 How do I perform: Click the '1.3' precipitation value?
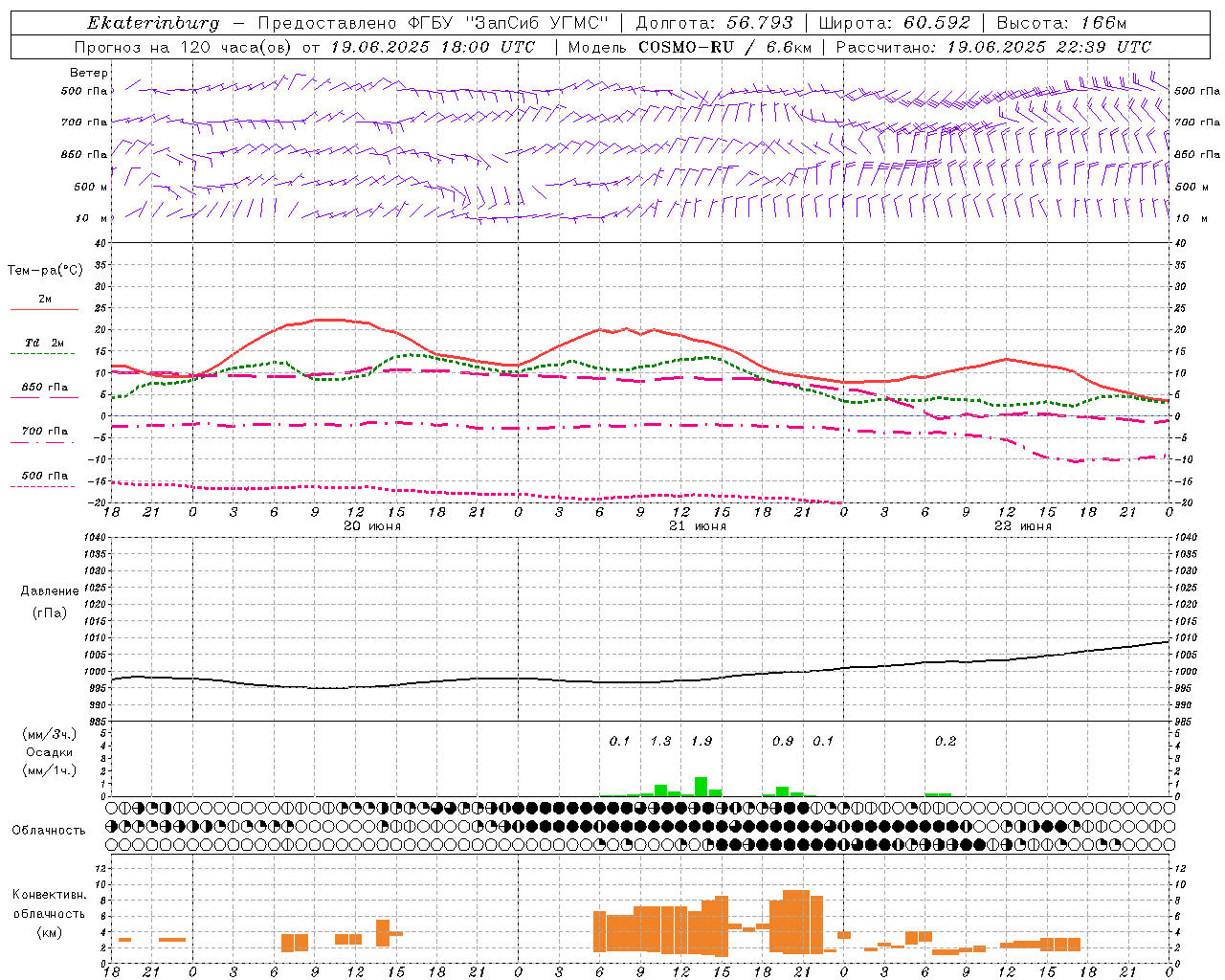660,741
